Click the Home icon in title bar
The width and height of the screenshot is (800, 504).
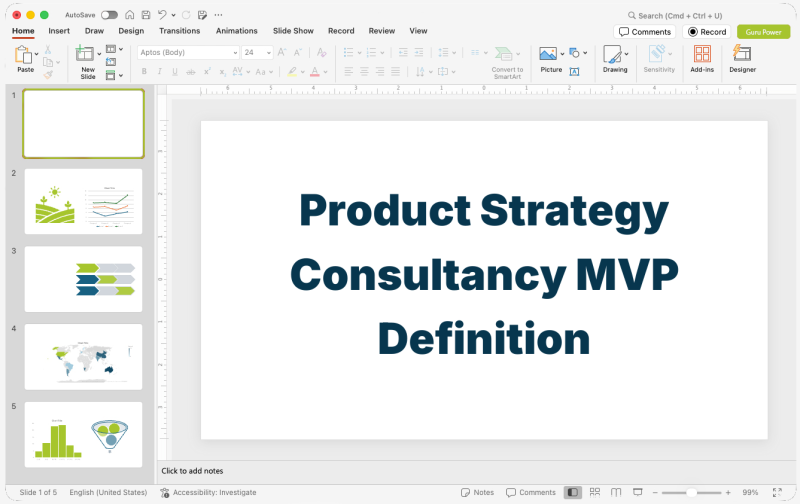(130, 15)
